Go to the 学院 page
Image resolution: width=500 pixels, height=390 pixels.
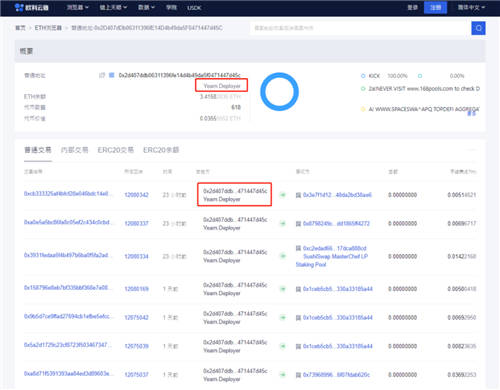pos(171,7)
